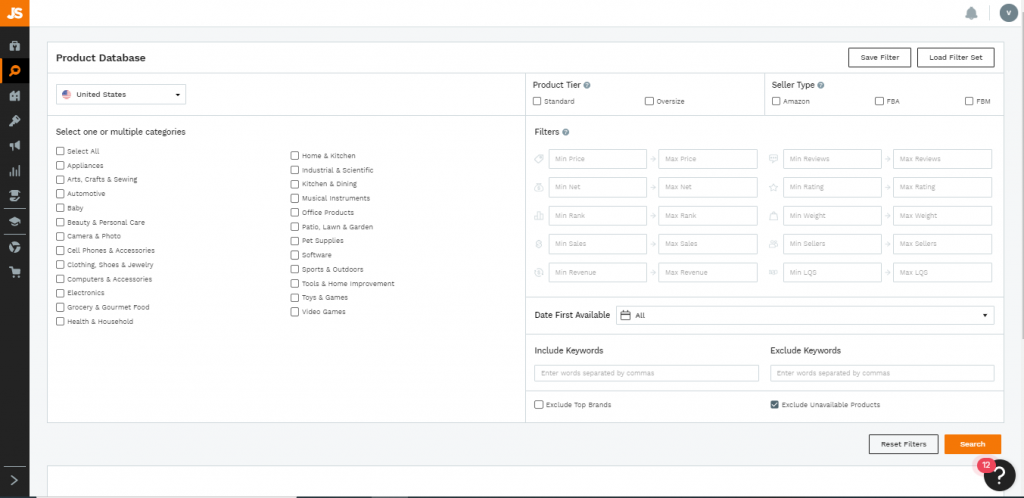Check the Oversize product tier

[649, 101]
